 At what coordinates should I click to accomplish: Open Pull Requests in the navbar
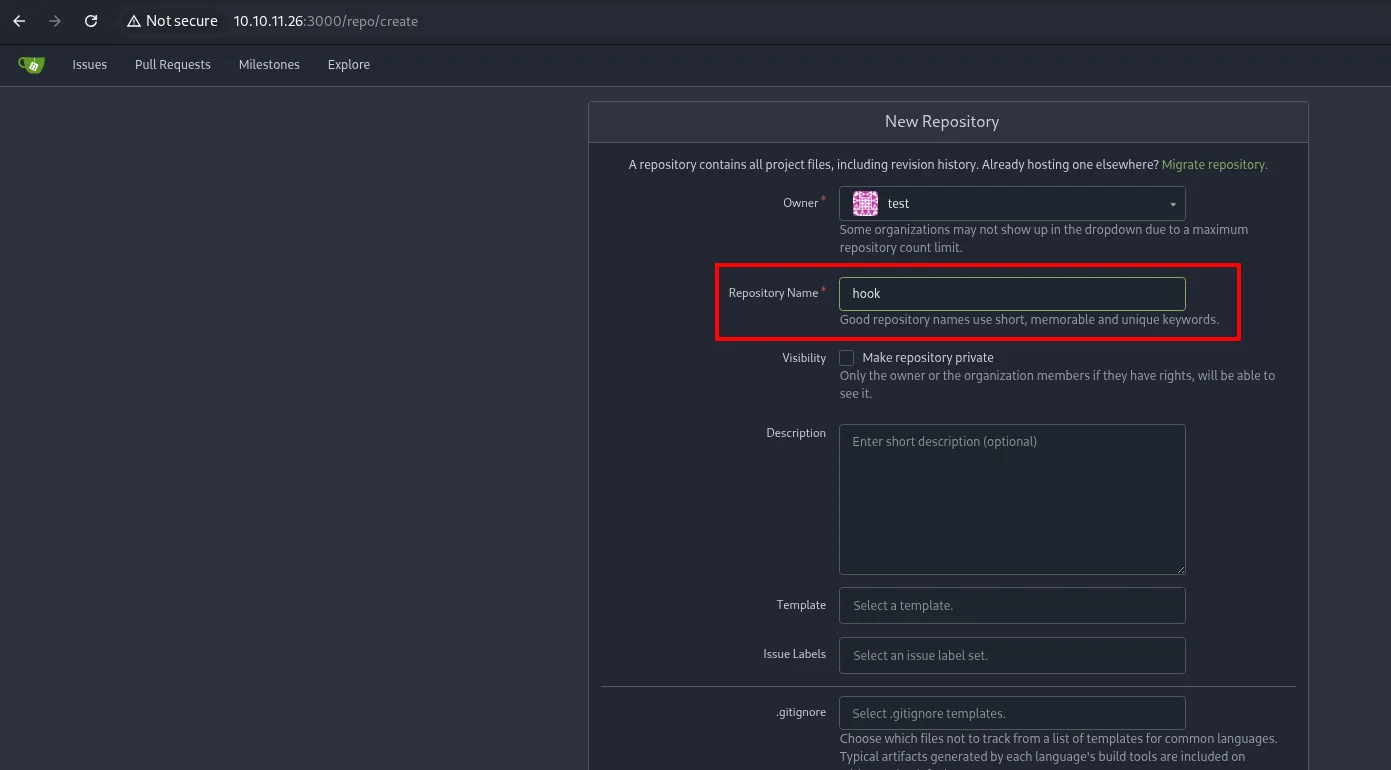[x=173, y=65]
